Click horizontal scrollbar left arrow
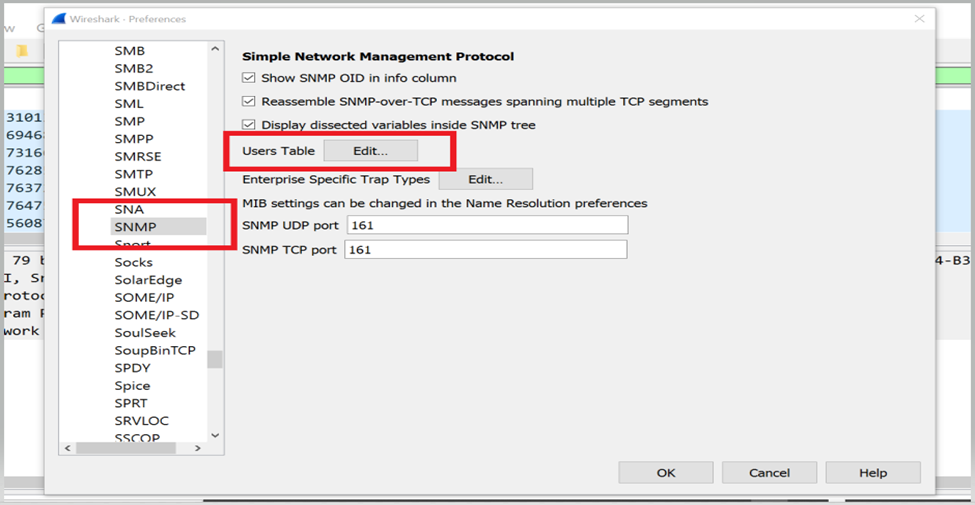 (67, 448)
